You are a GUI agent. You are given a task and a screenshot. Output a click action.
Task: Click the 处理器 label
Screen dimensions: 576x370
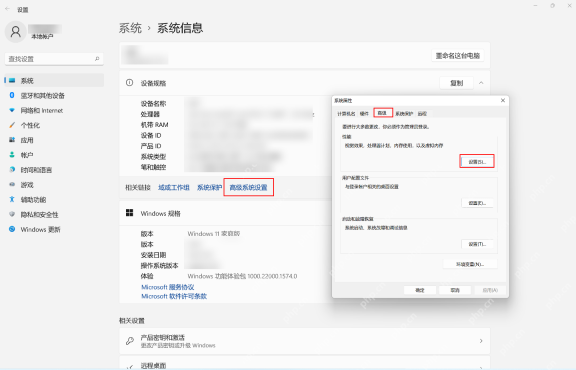(x=150, y=114)
